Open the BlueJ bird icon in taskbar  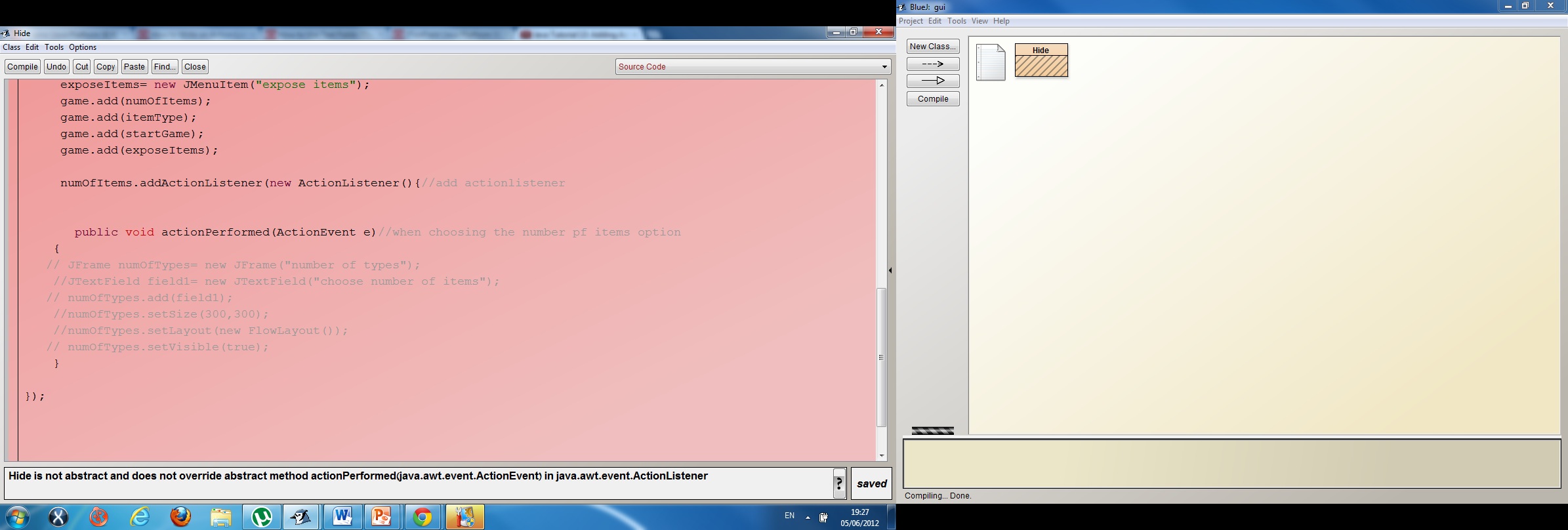[x=301, y=517]
